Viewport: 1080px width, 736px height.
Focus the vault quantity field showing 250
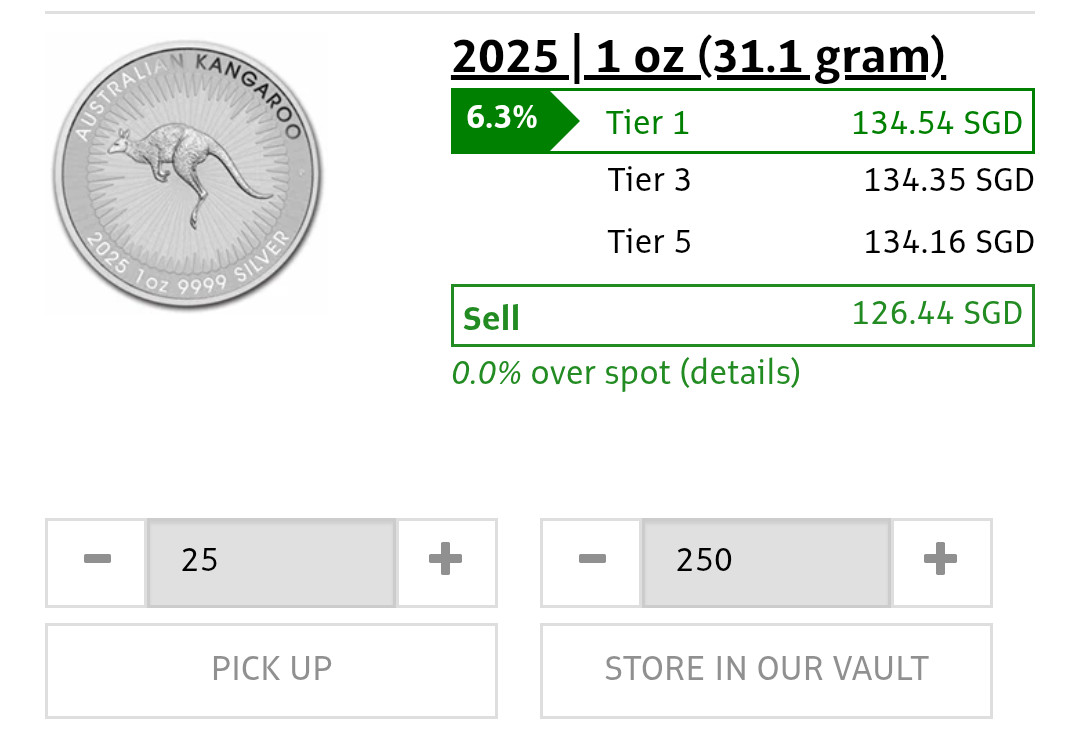pos(766,562)
